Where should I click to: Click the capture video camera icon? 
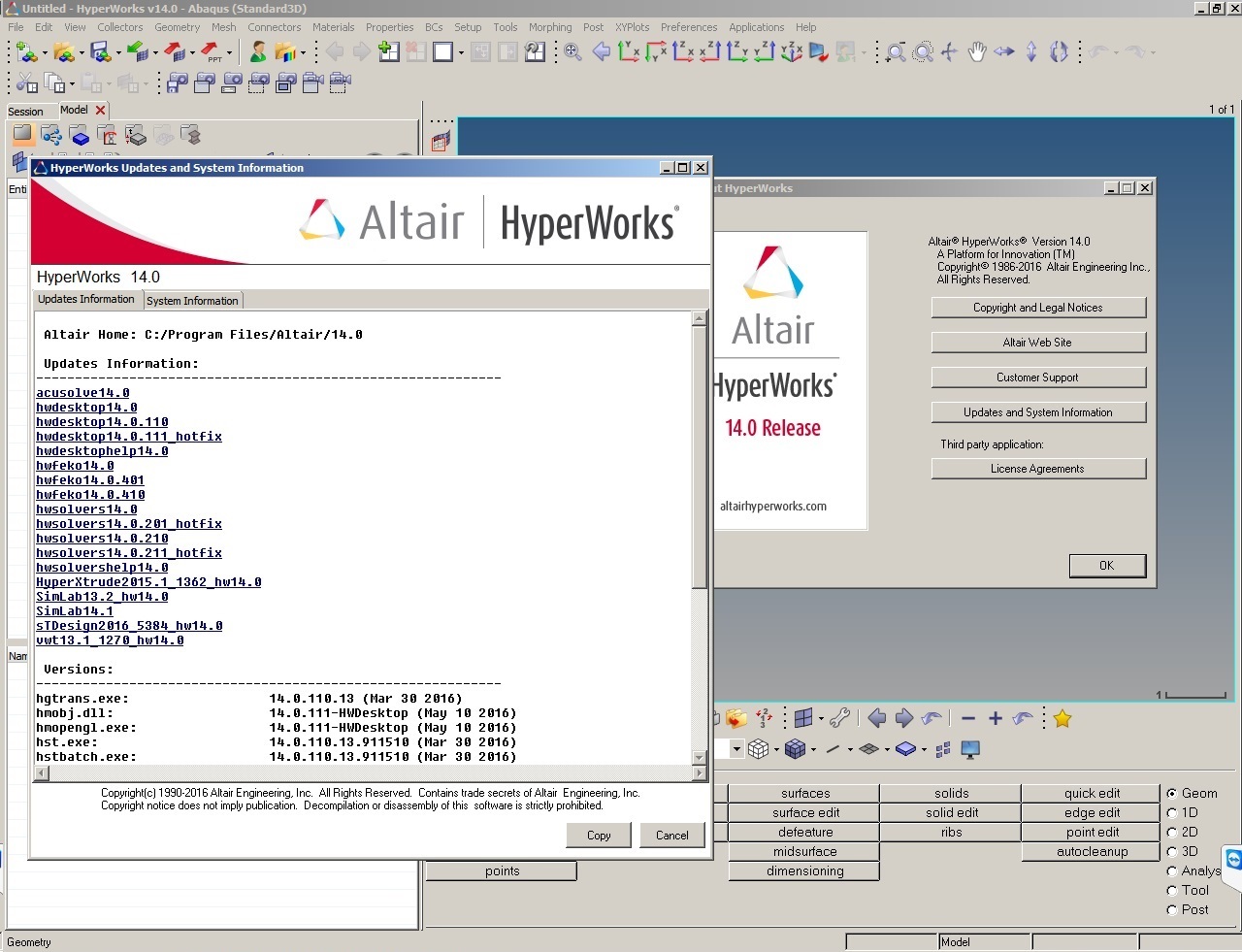312,83
